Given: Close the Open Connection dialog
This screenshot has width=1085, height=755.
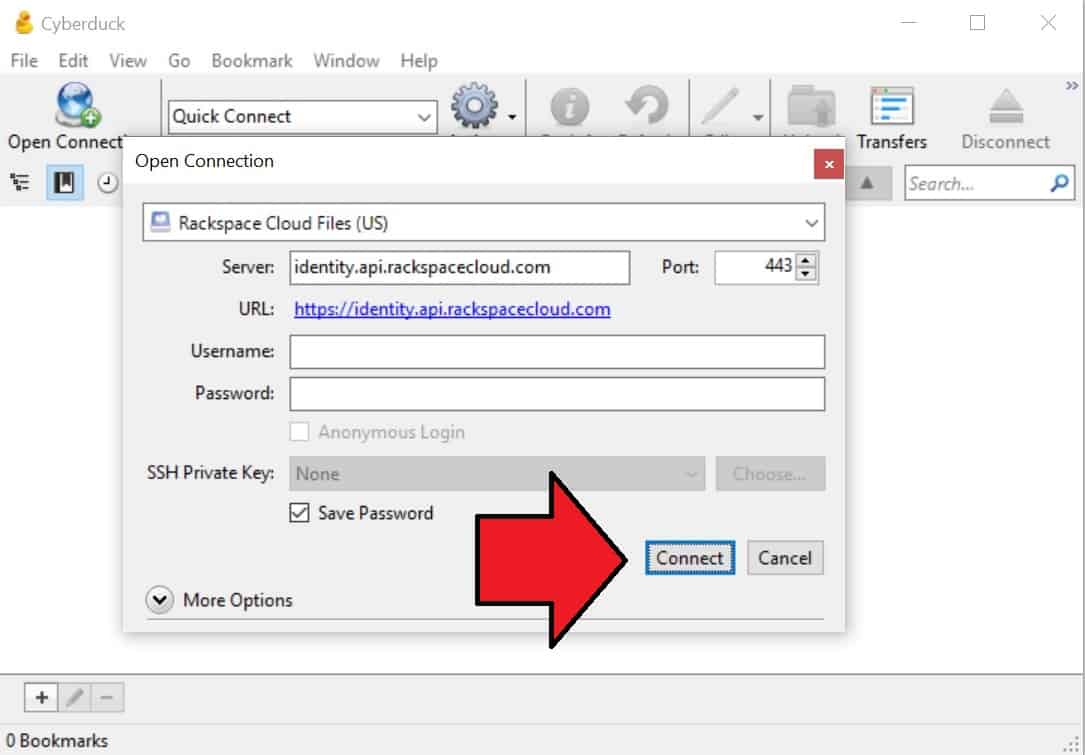Looking at the screenshot, I should [828, 165].
